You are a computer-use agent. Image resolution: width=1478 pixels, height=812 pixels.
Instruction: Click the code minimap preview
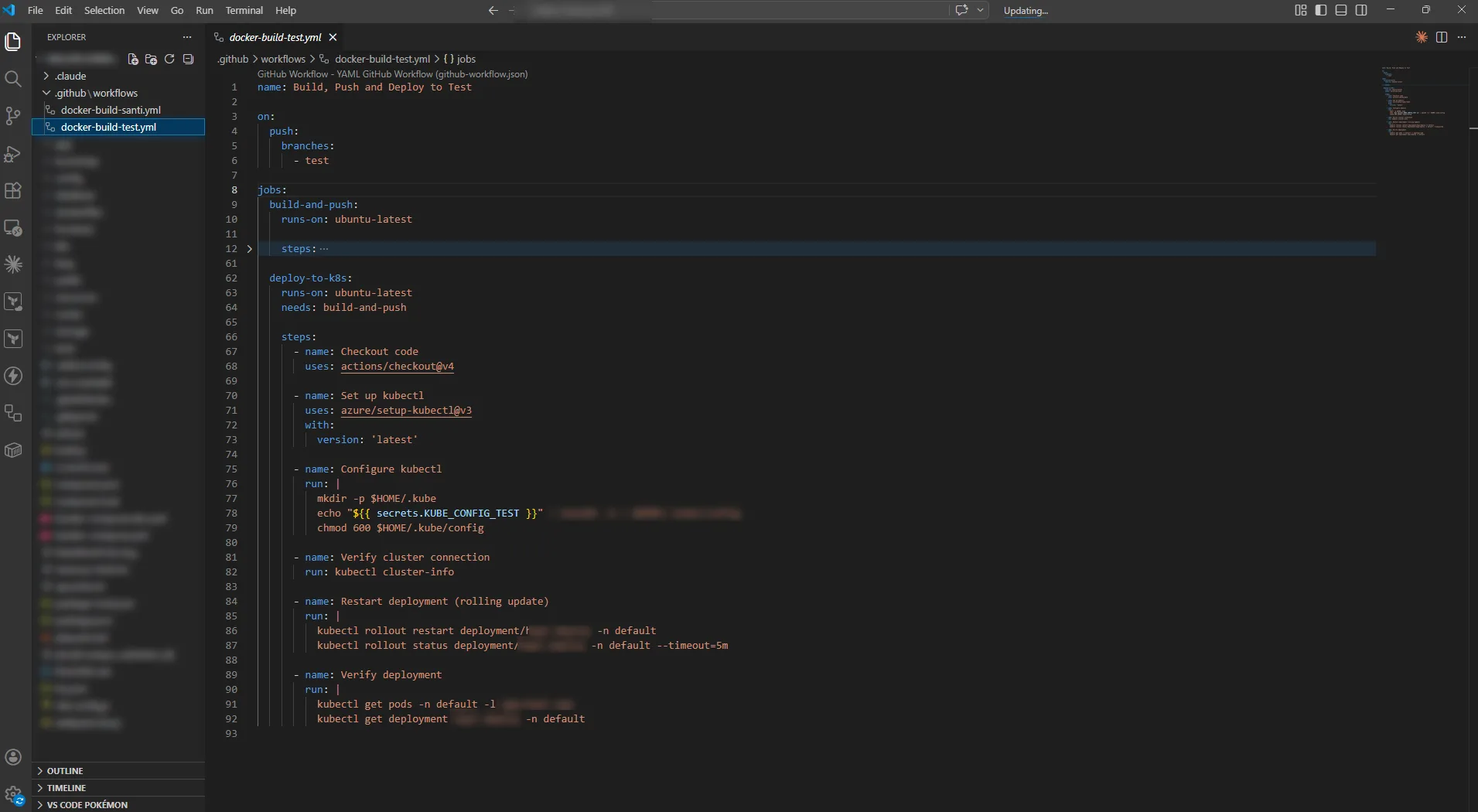pos(1413,101)
